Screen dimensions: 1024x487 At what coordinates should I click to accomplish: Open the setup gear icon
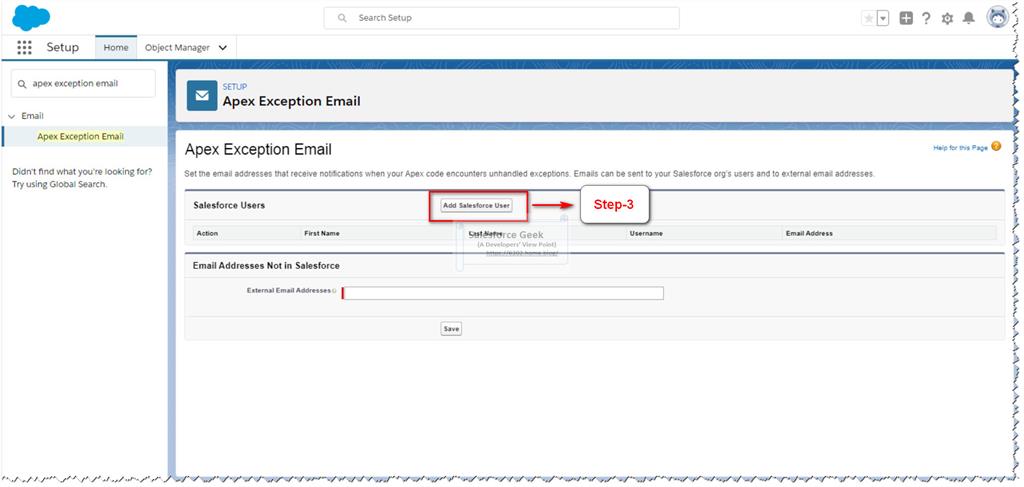point(947,19)
